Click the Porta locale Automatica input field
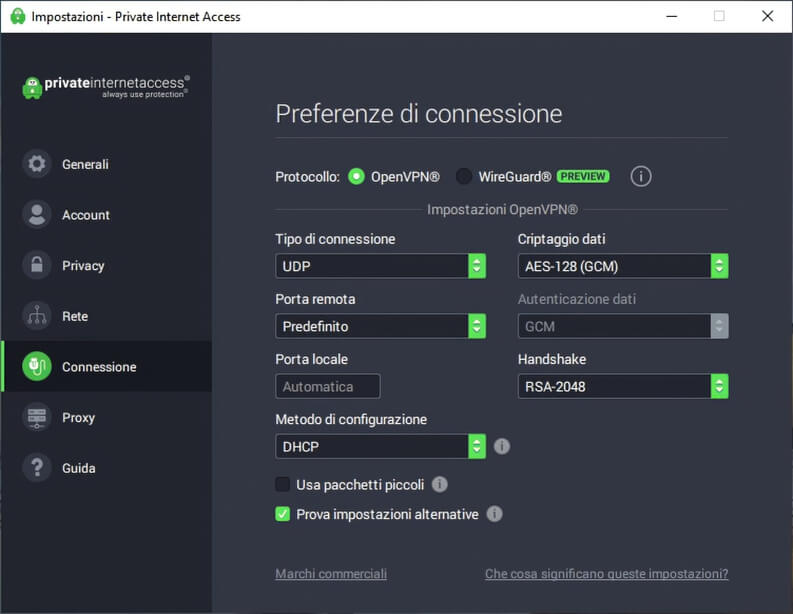793x614 pixels. [x=328, y=386]
